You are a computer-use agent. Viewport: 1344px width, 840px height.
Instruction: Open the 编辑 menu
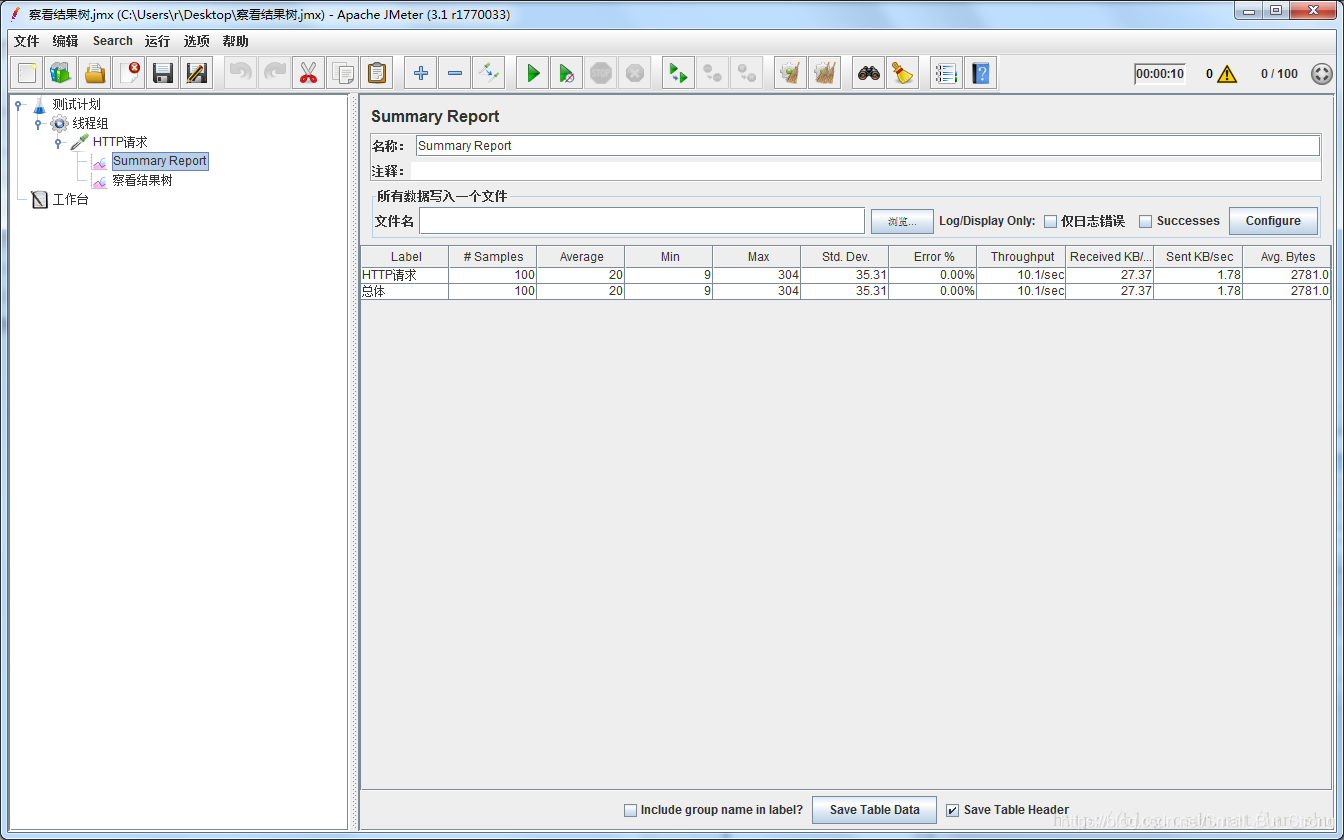[x=65, y=41]
